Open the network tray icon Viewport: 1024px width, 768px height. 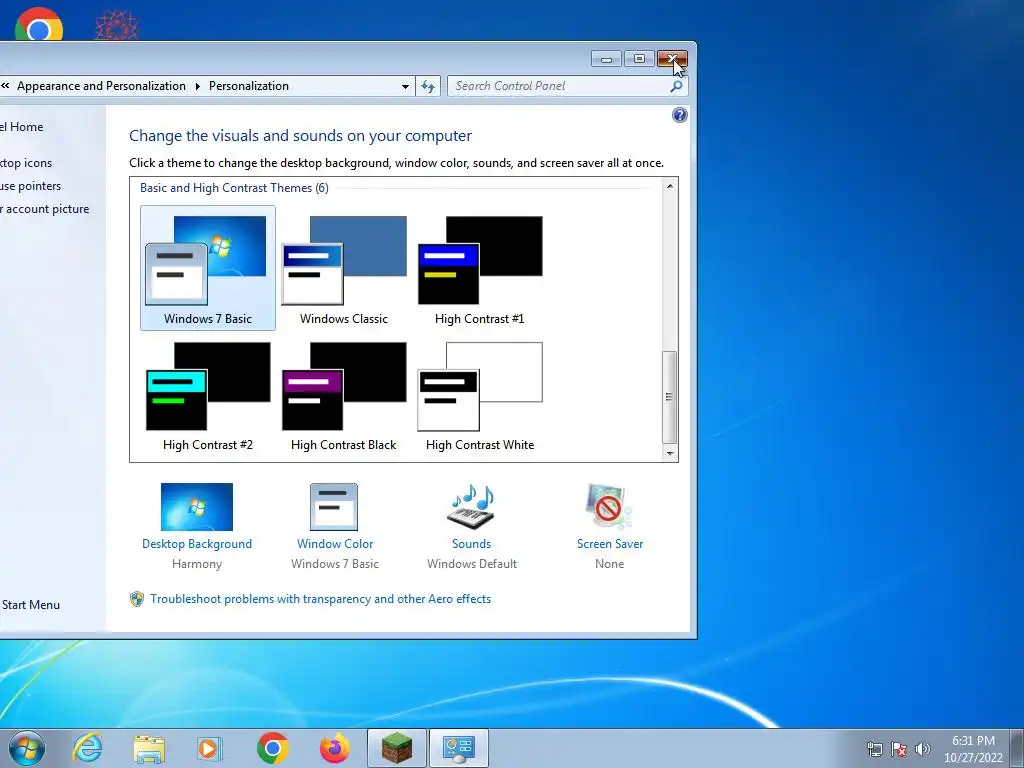coord(874,749)
